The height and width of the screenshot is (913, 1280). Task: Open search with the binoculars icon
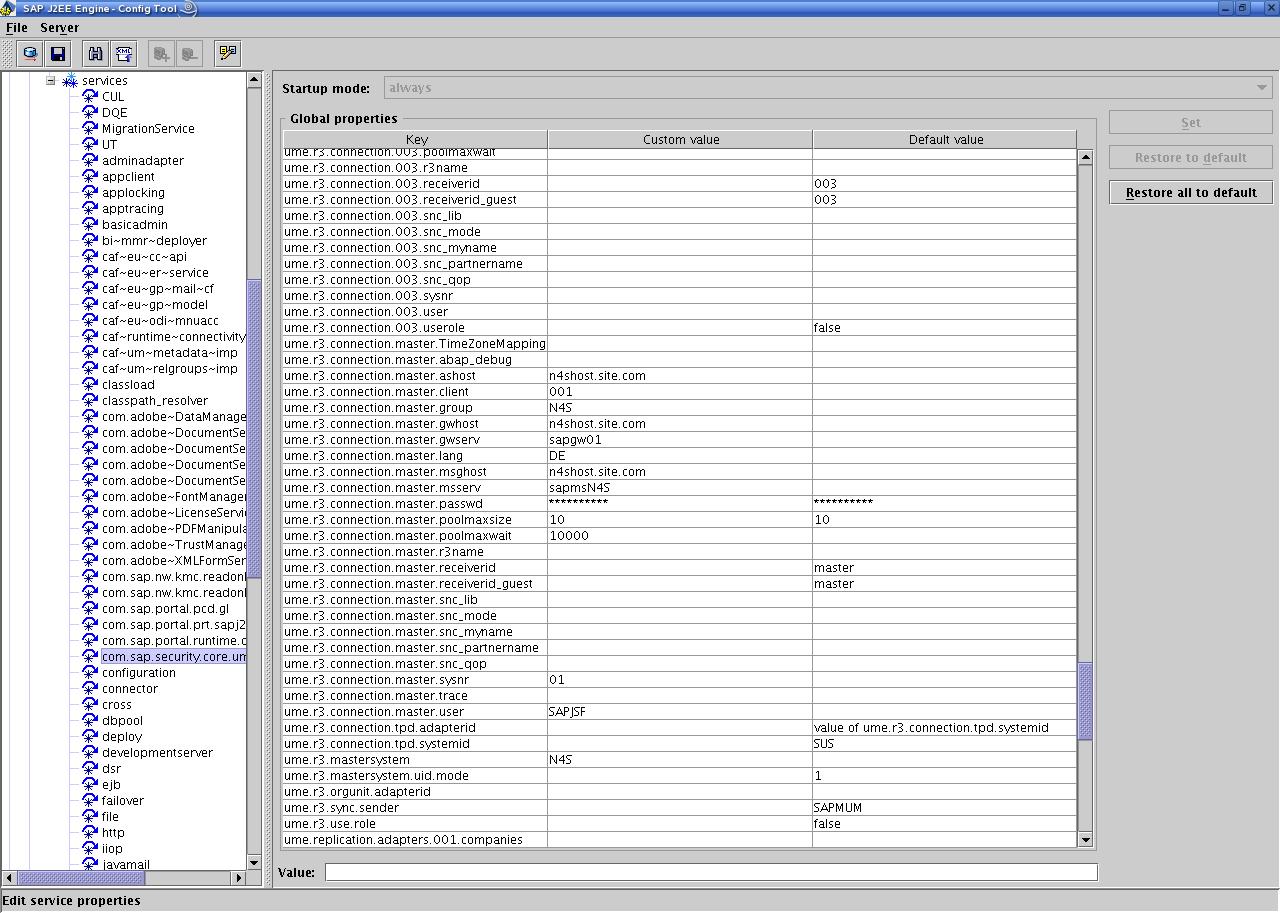[x=95, y=54]
